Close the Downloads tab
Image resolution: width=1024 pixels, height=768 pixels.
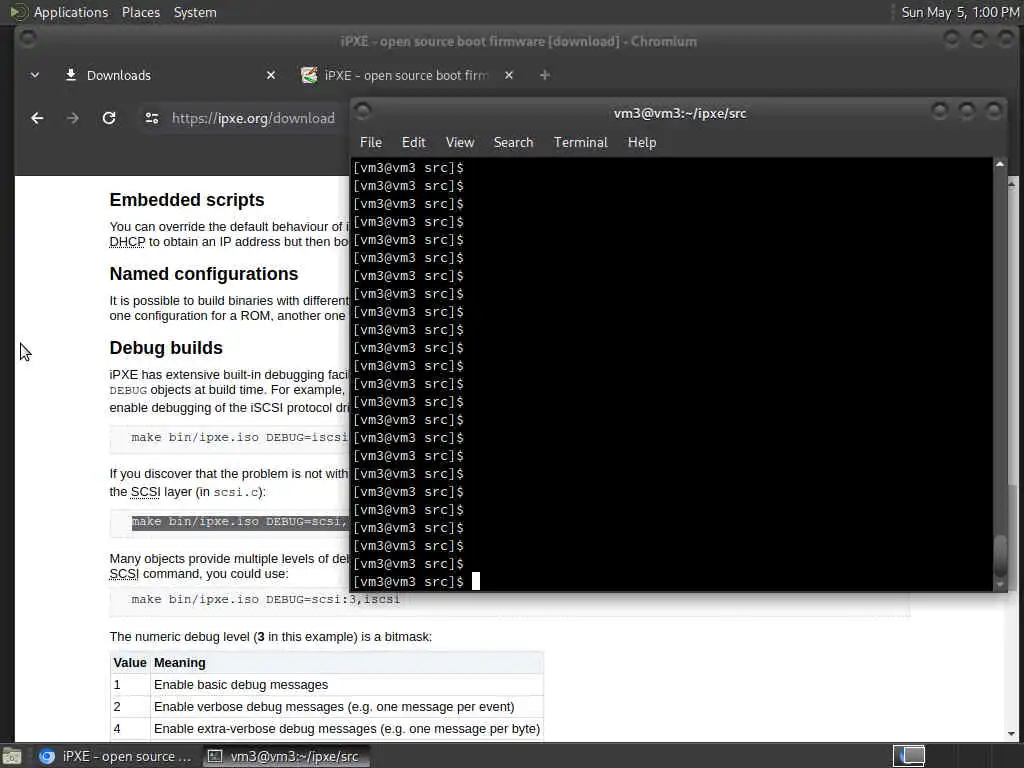click(271, 75)
